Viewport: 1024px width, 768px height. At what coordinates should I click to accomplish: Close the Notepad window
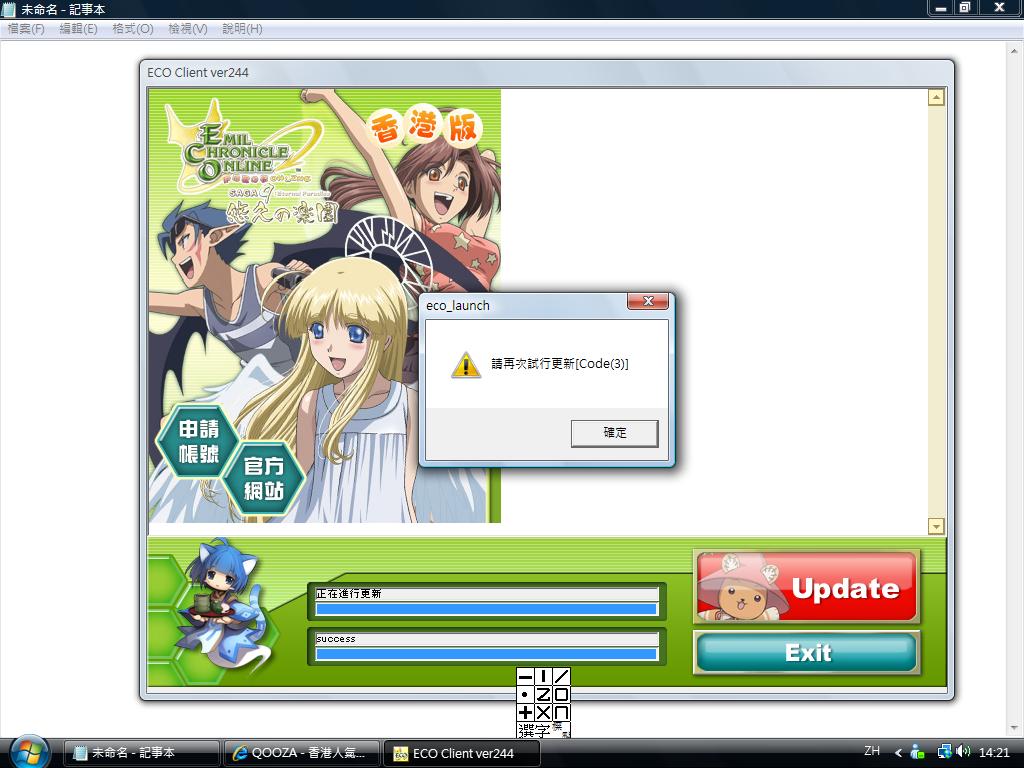tap(999, 8)
